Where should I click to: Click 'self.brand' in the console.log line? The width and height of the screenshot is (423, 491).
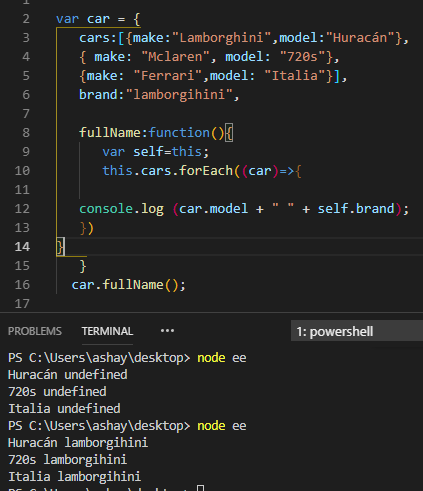point(356,209)
